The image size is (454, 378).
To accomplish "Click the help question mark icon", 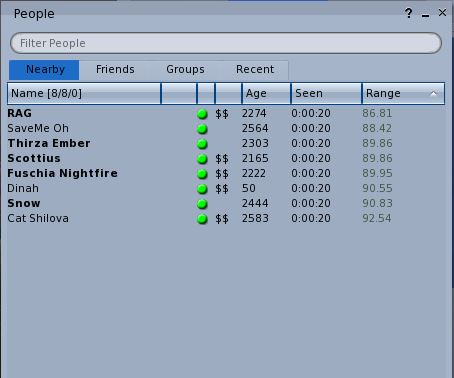I will pyautogui.click(x=408, y=13).
